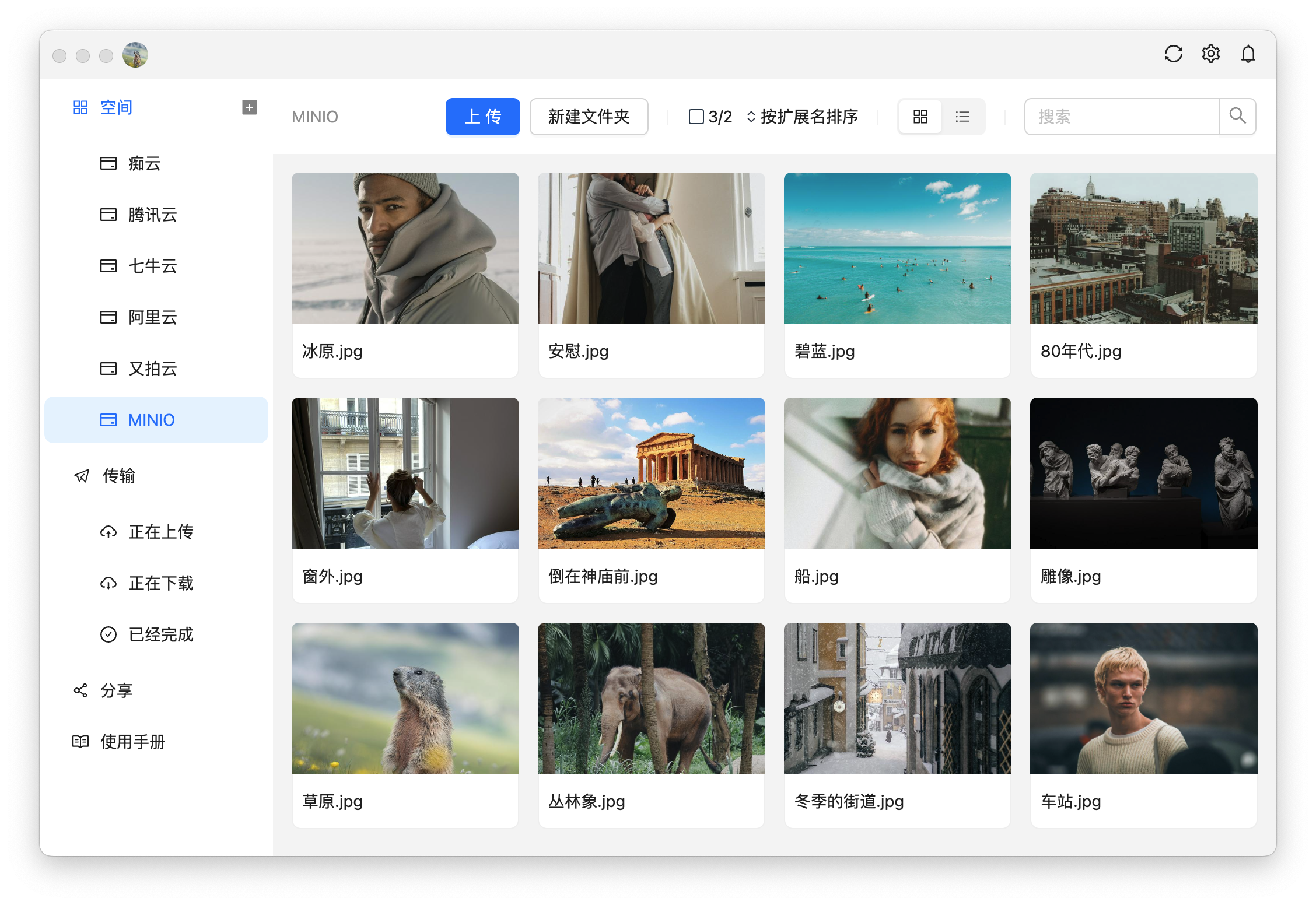This screenshot has width=1316, height=905.
Task: Add a new space using the plus icon
Action: 250,107
